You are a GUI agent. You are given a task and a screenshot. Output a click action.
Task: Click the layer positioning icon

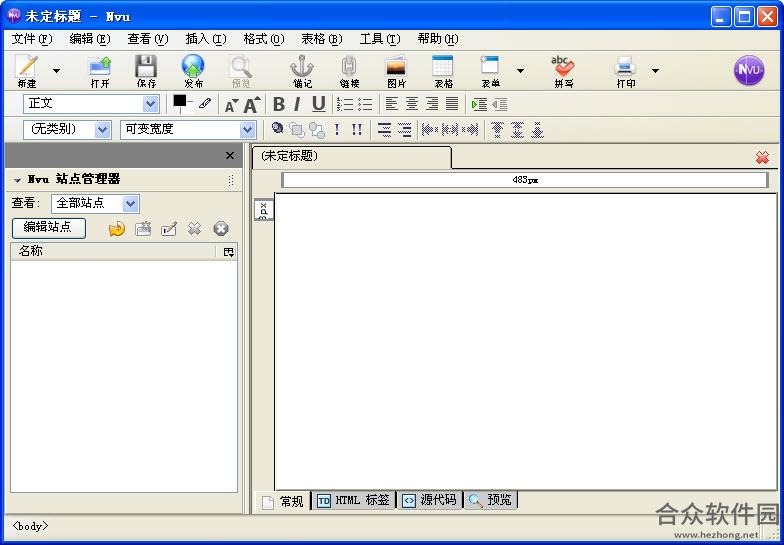point(278,128)
